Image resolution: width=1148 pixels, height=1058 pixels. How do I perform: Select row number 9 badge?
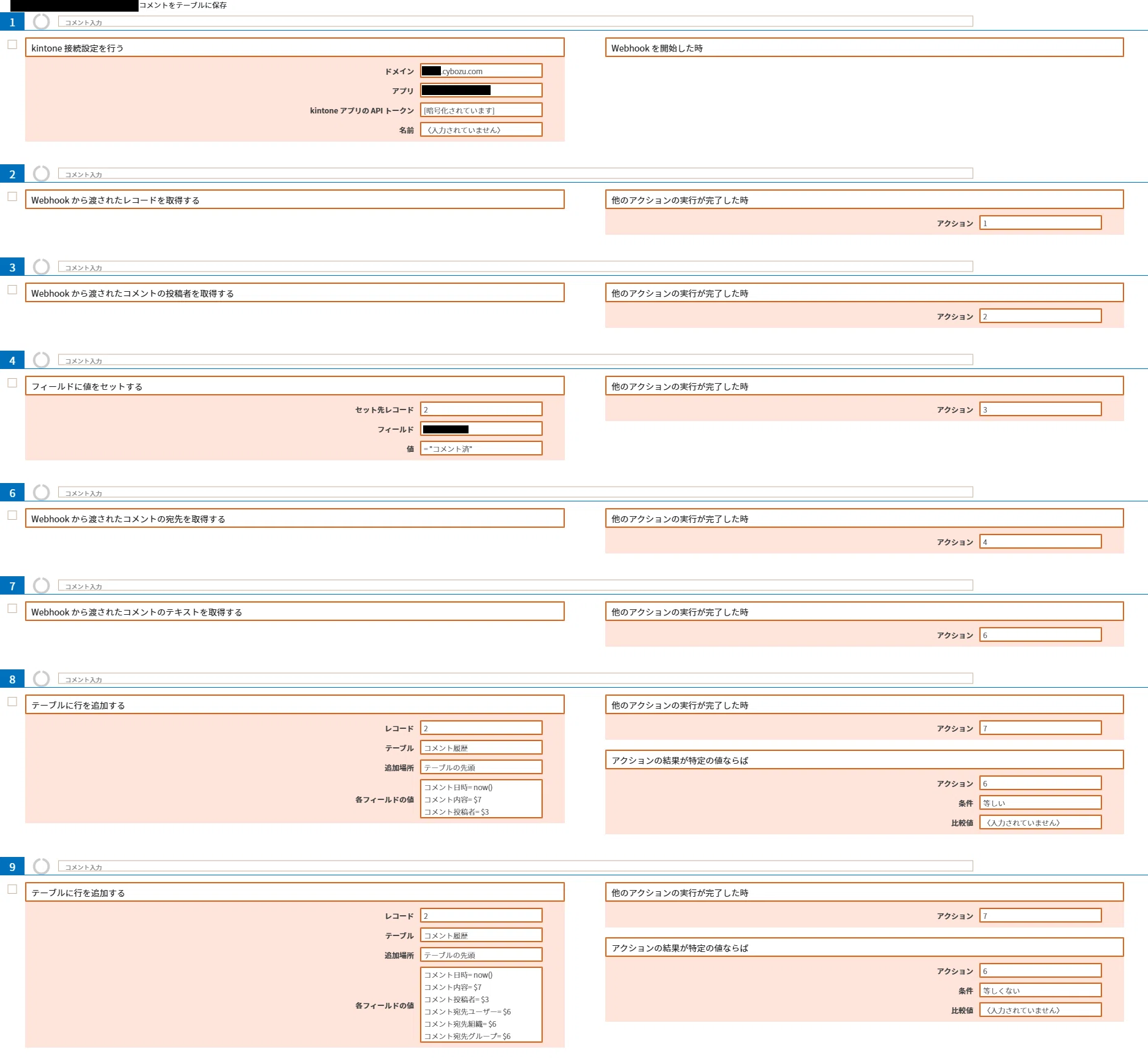[12, 867]
